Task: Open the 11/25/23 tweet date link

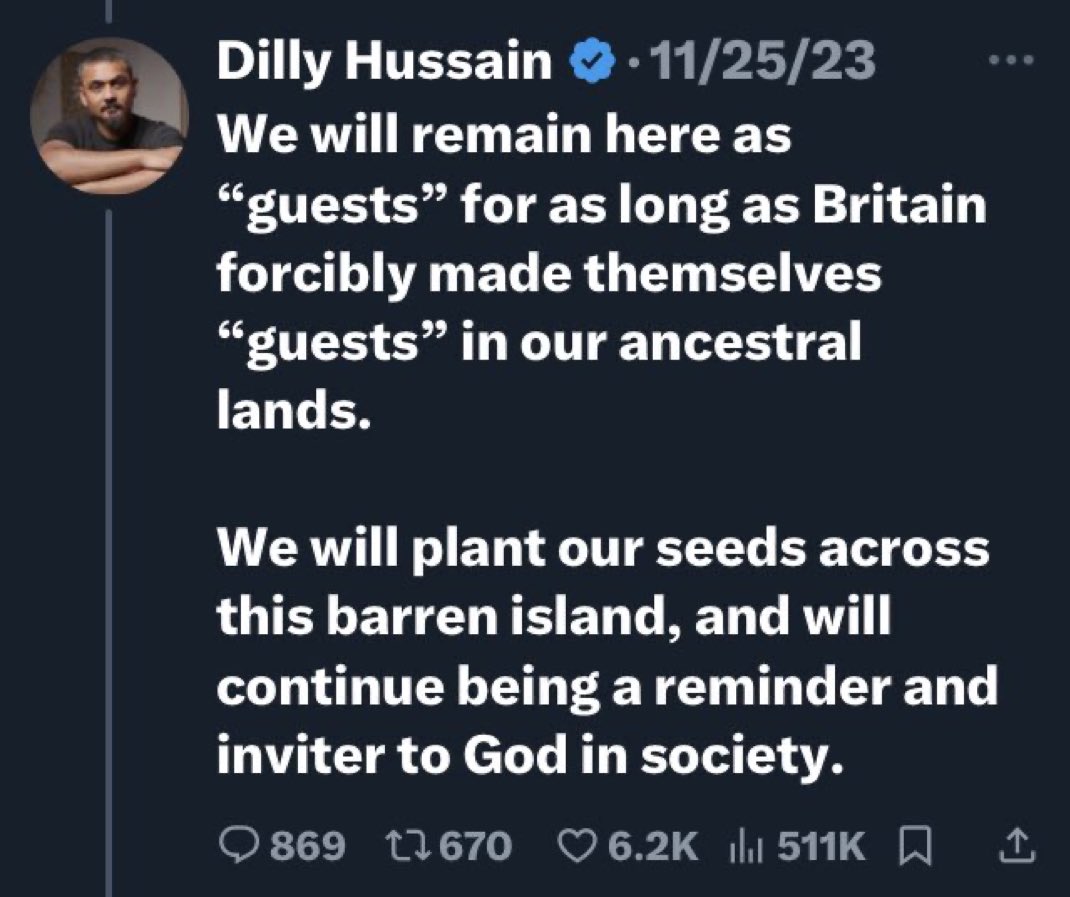Action: point(763,61)
